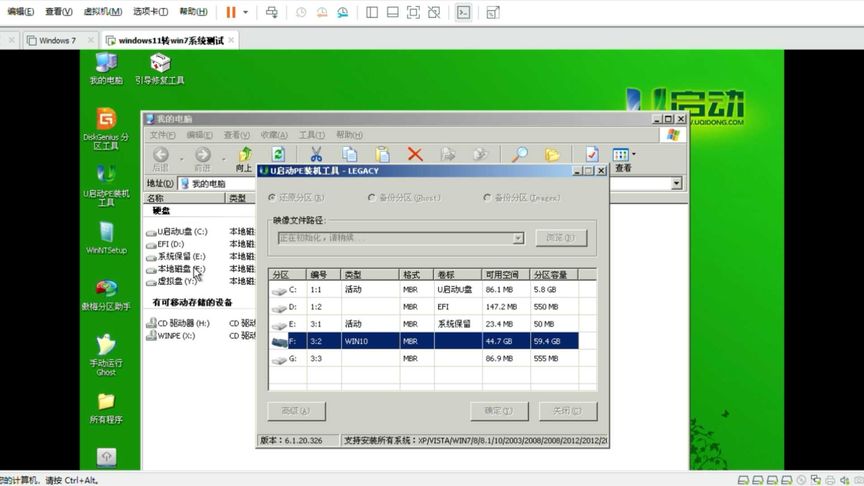Select CD 驱动器 (H:) in Explorer
864x486 pixels.
coord(178,323)
